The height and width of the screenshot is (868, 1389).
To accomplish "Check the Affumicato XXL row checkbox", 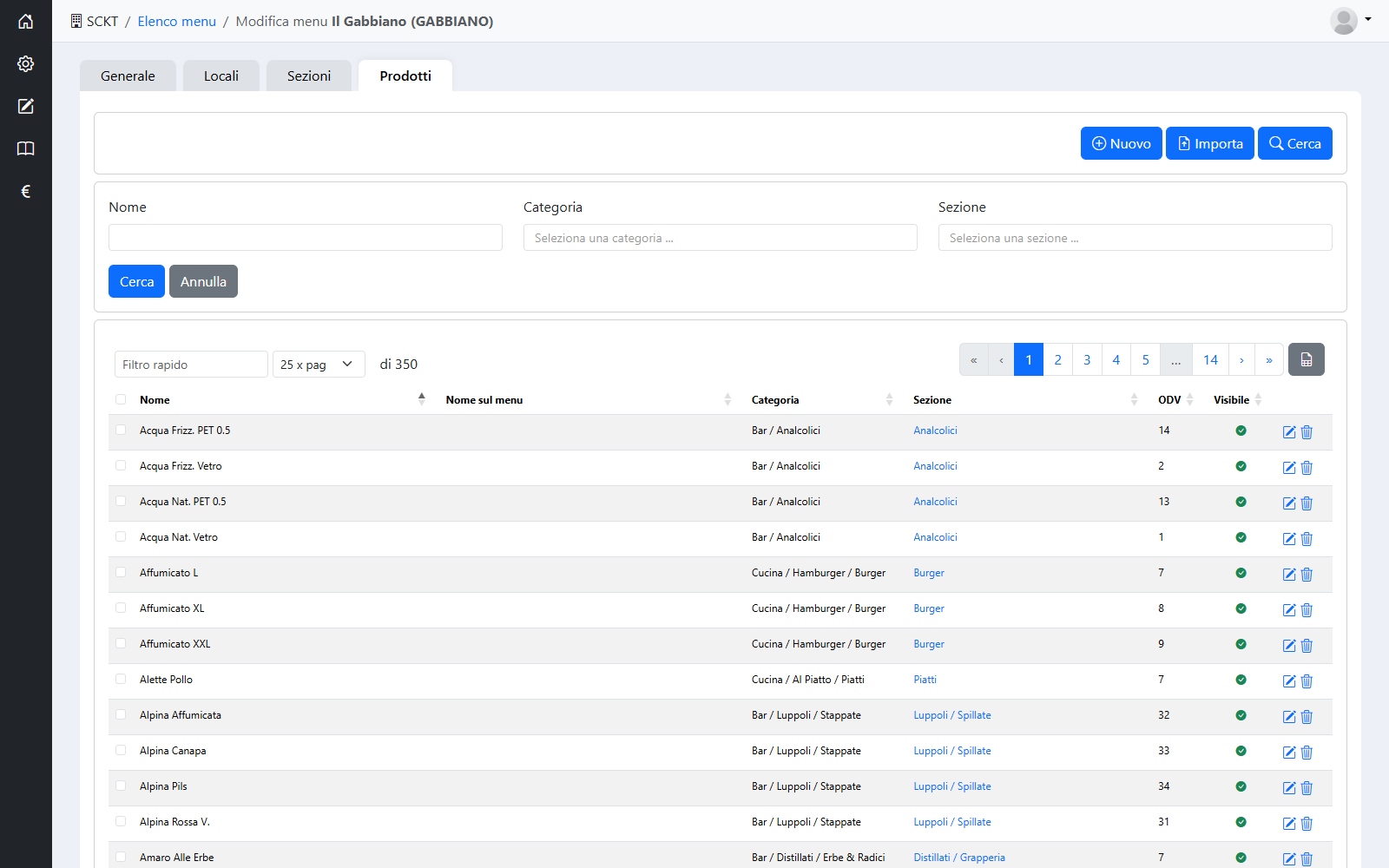I will click(x=121, y=643).
